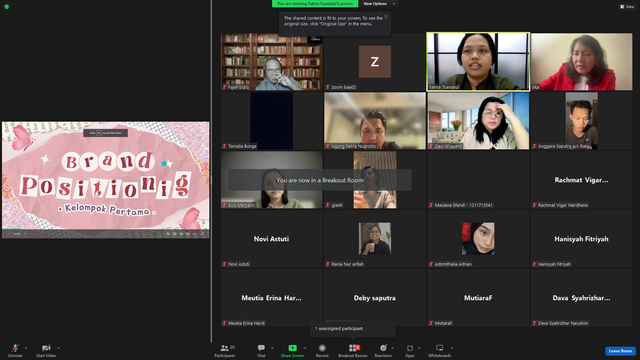Click the green Share Screen icon
640x360 pixels.
[292, 348]
